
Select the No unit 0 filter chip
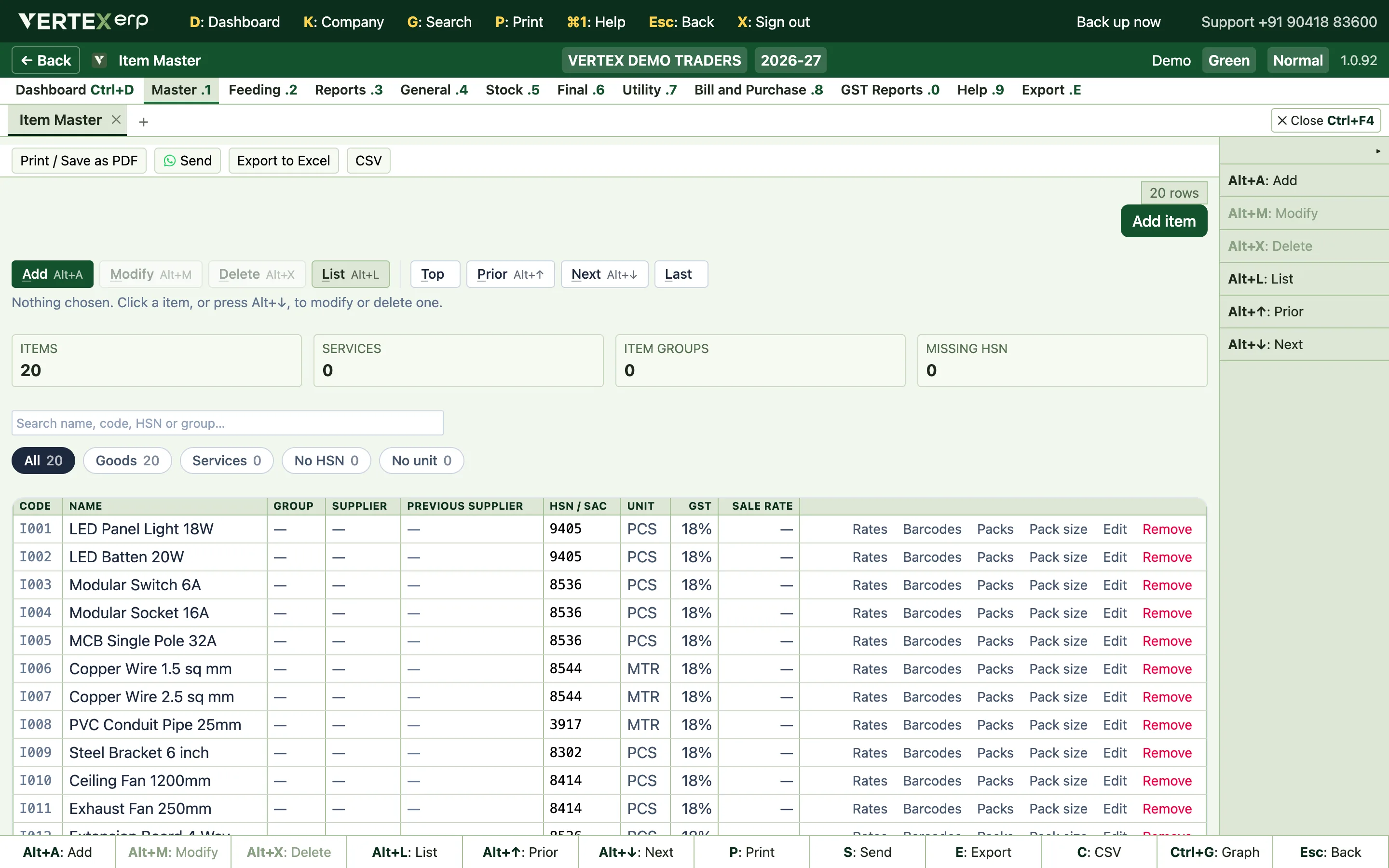tap(422, 461)
